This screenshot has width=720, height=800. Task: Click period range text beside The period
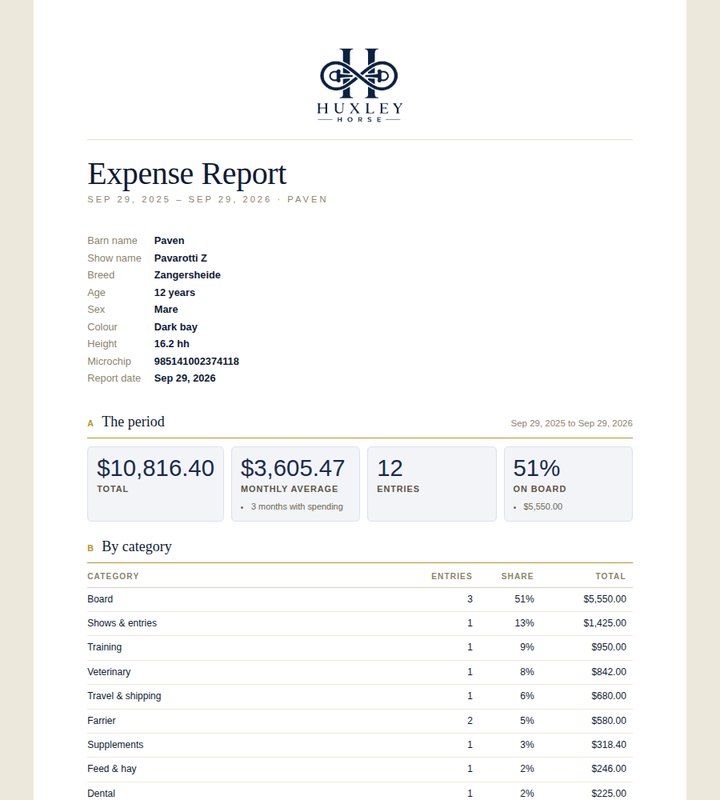coord(572,423)
